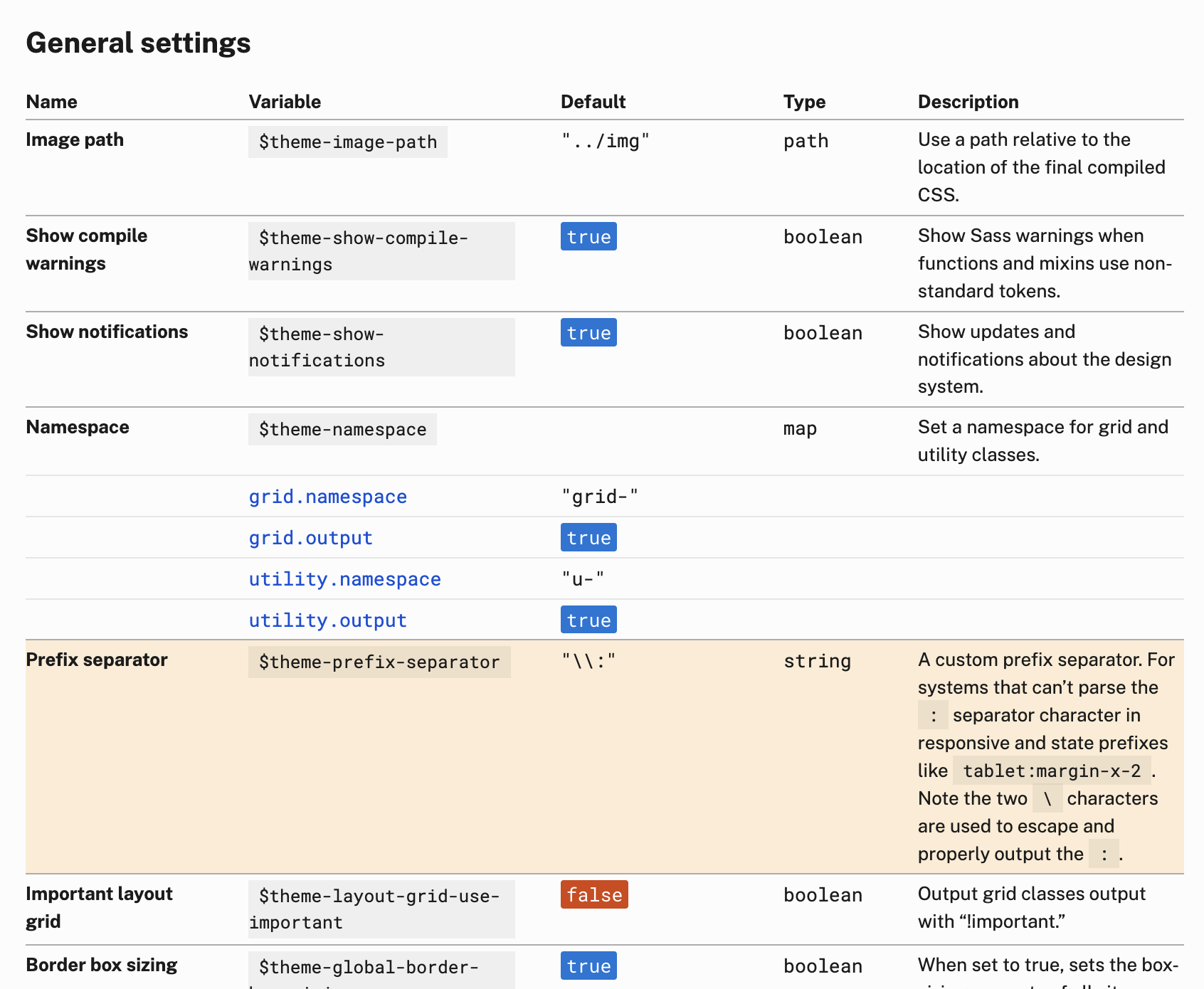This screenshot has height=989, width=1204.
Task: Click the utility.output link
Action: click(x=327, y=620)
